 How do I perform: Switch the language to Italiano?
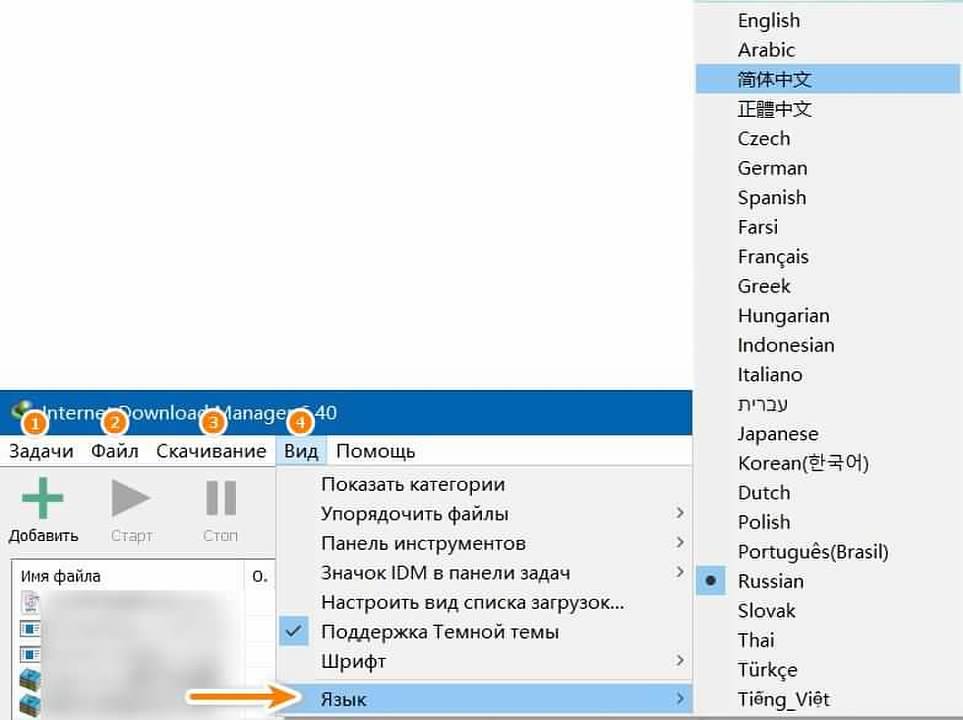point(828,374)
